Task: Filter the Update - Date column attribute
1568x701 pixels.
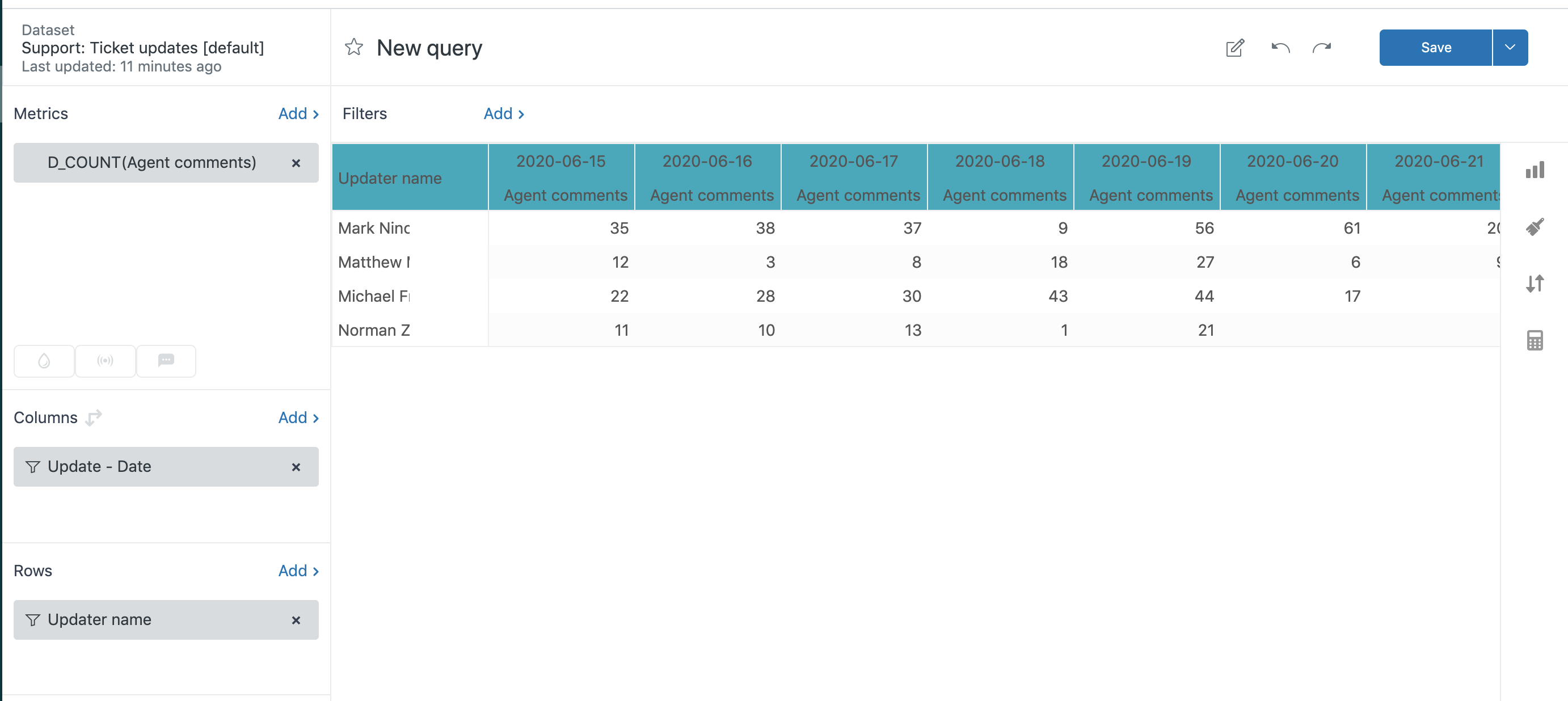Action: pos(33,467)
